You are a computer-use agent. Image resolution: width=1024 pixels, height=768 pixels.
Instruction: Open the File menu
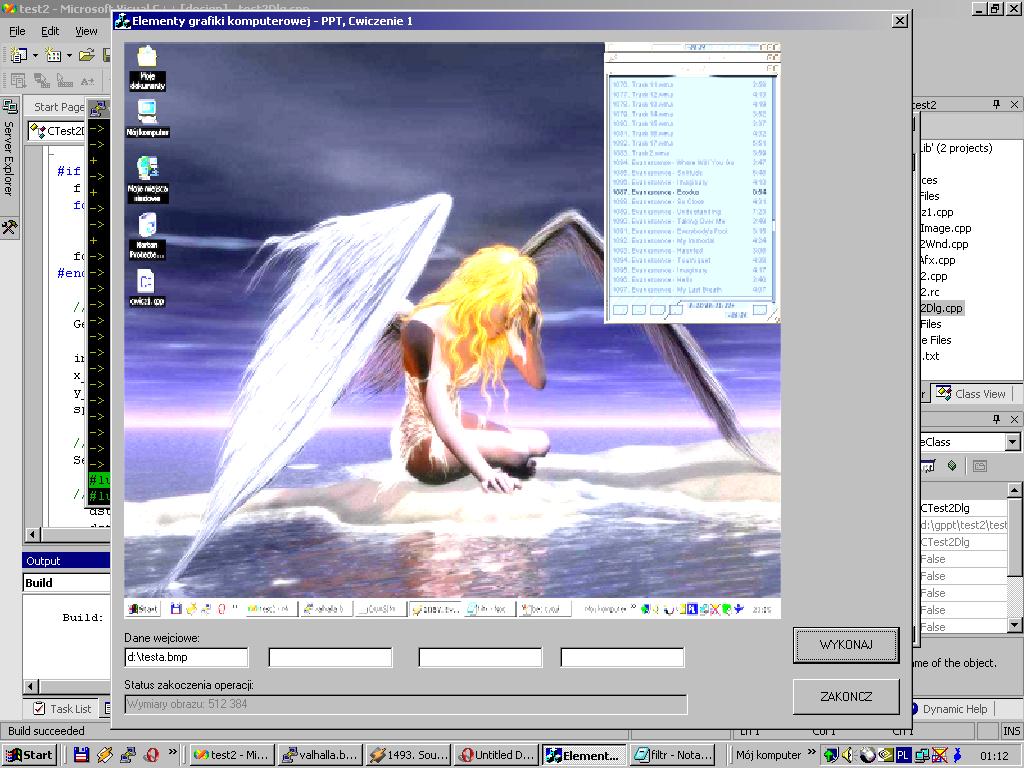[x=18, y=31]
